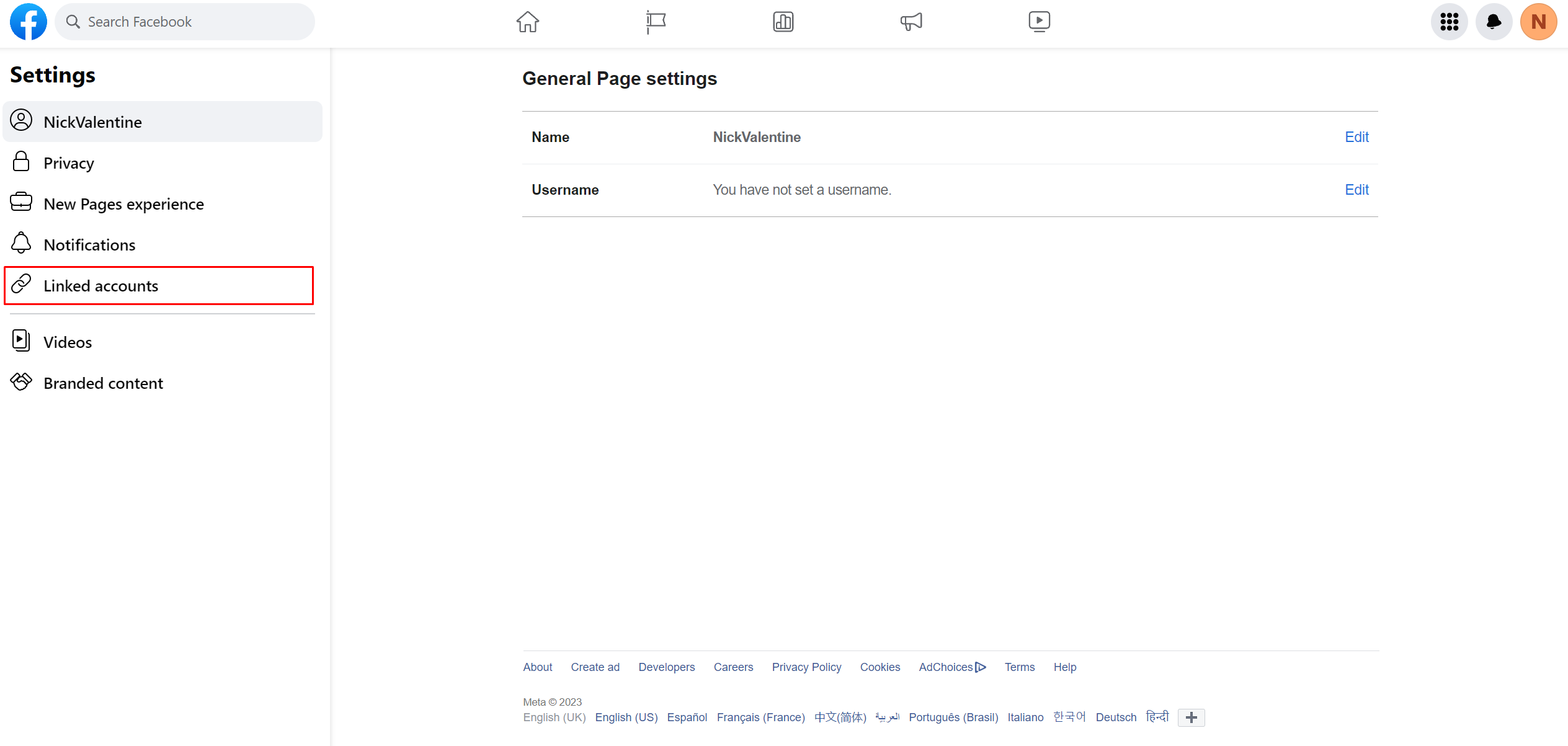Open the Ad Center megaphone icon
The image size is (1568, 746).
point(911,22)
